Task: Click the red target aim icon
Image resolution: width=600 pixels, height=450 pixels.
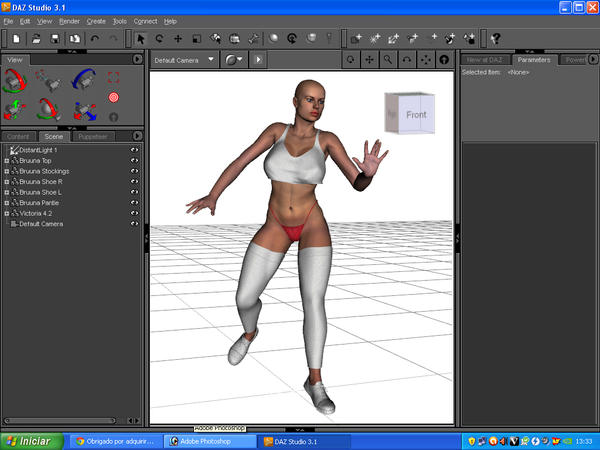Action: [113, 97]
